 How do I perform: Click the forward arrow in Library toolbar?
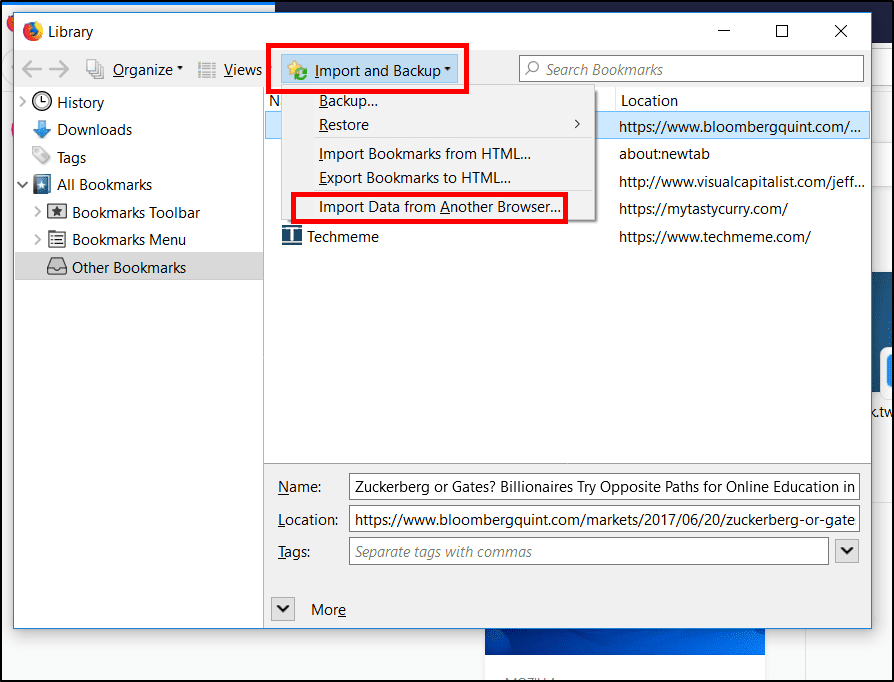pos(59,70)
